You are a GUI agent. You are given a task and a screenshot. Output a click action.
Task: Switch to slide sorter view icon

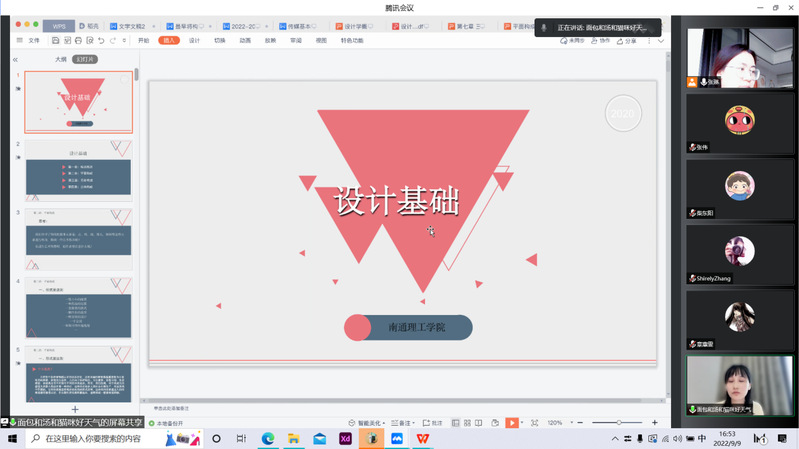click(x=467, y=423)
